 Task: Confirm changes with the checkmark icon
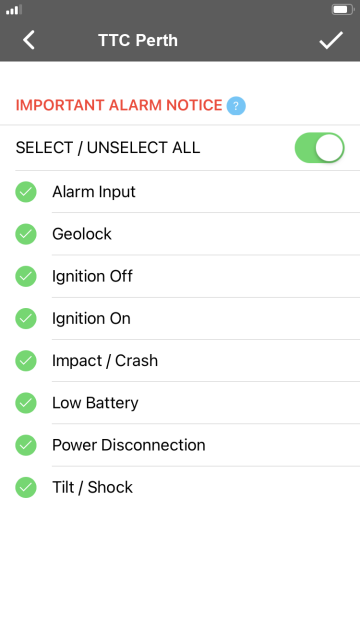[331, 40]
